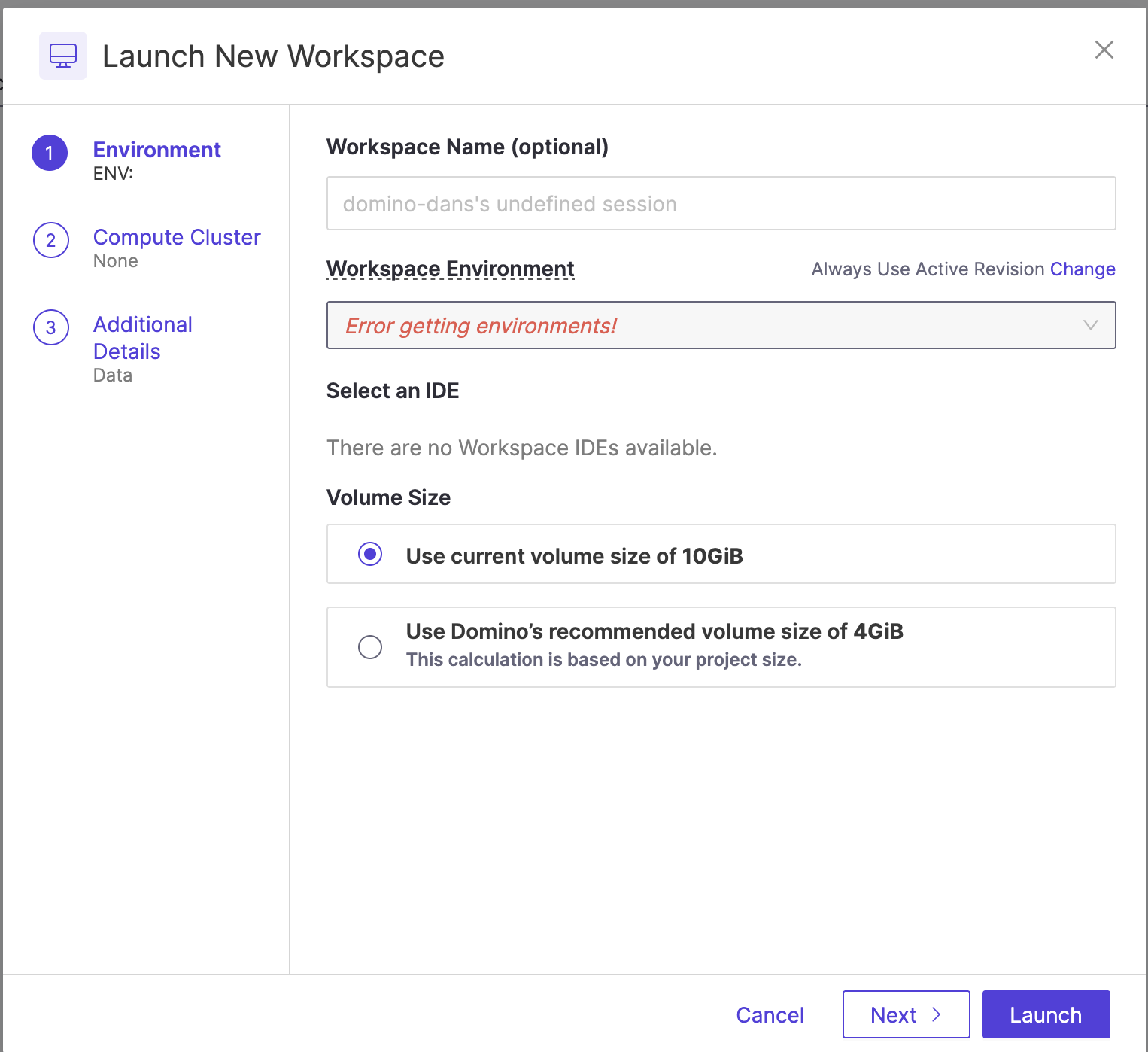Click the 'There are no Workspace IDEs available.' text
The height and width of the screenshot is (1052, 1148).
[x=521, y=448]
